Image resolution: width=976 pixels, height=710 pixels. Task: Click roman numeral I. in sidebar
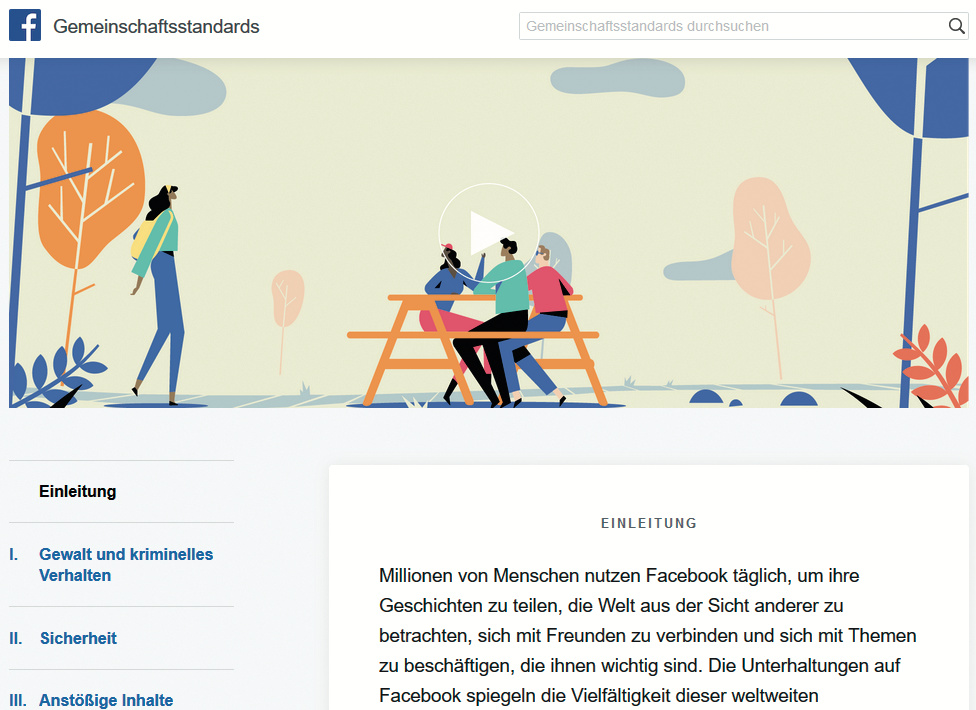(14, 554)
